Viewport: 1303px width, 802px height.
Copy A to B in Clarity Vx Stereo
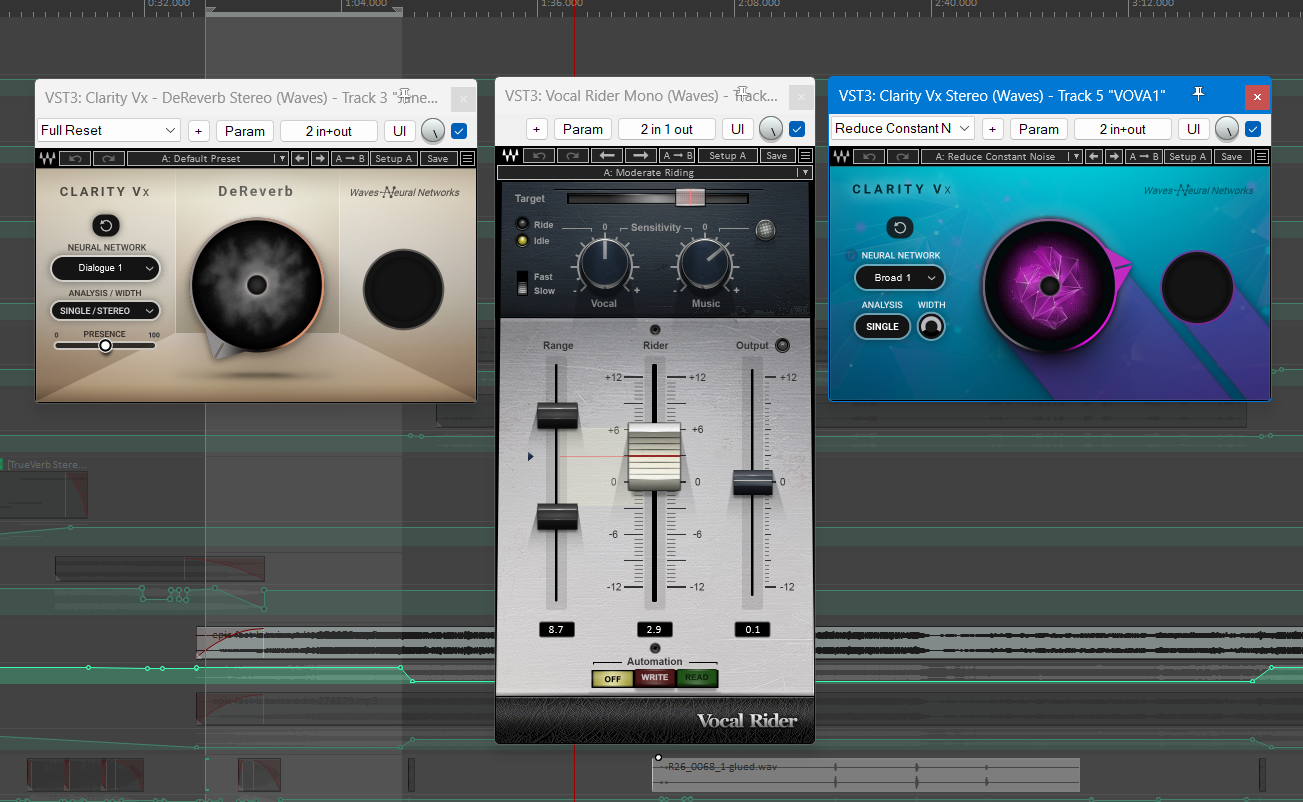tap(1144, 156)
